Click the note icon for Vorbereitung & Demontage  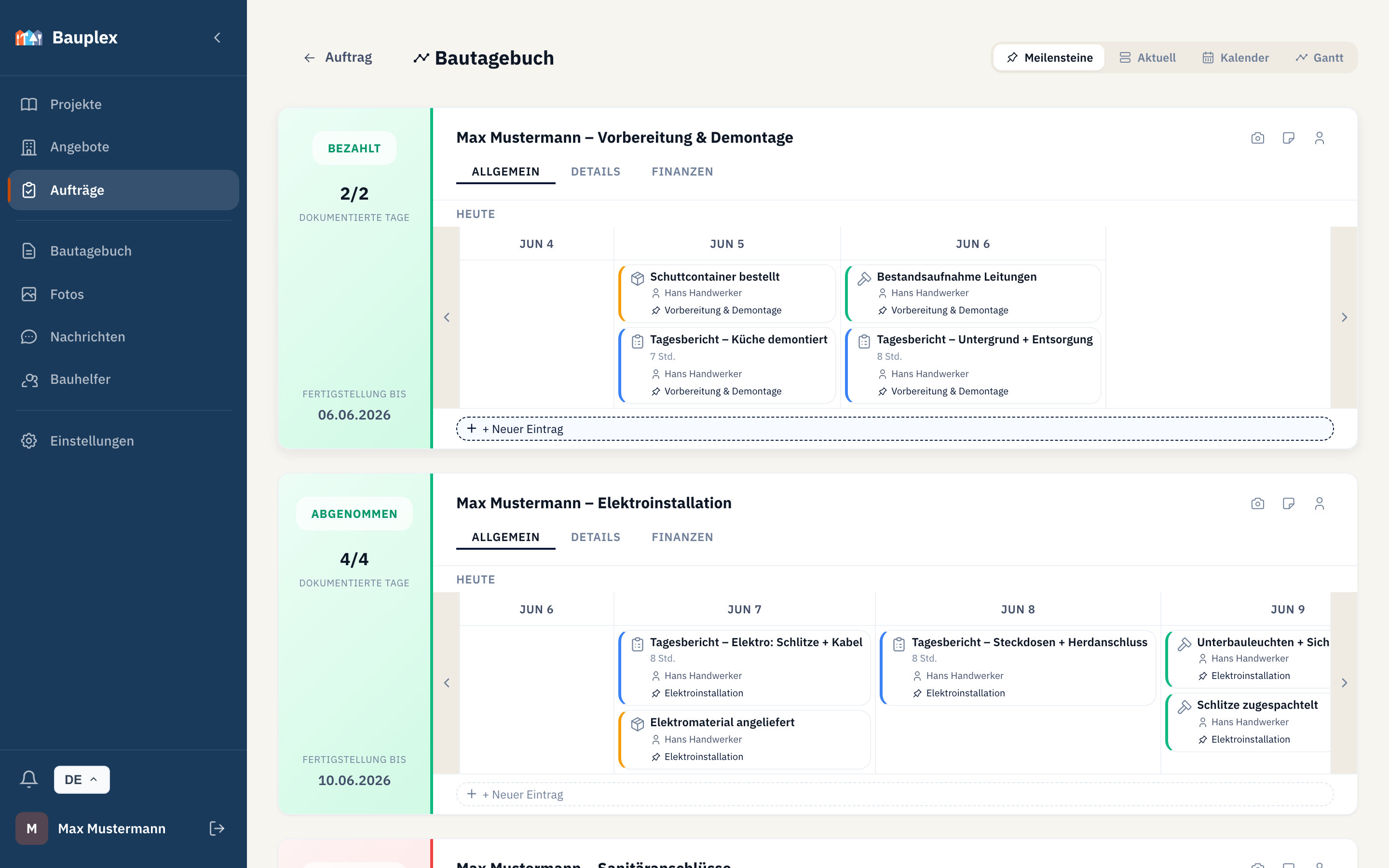(1289, 138)
